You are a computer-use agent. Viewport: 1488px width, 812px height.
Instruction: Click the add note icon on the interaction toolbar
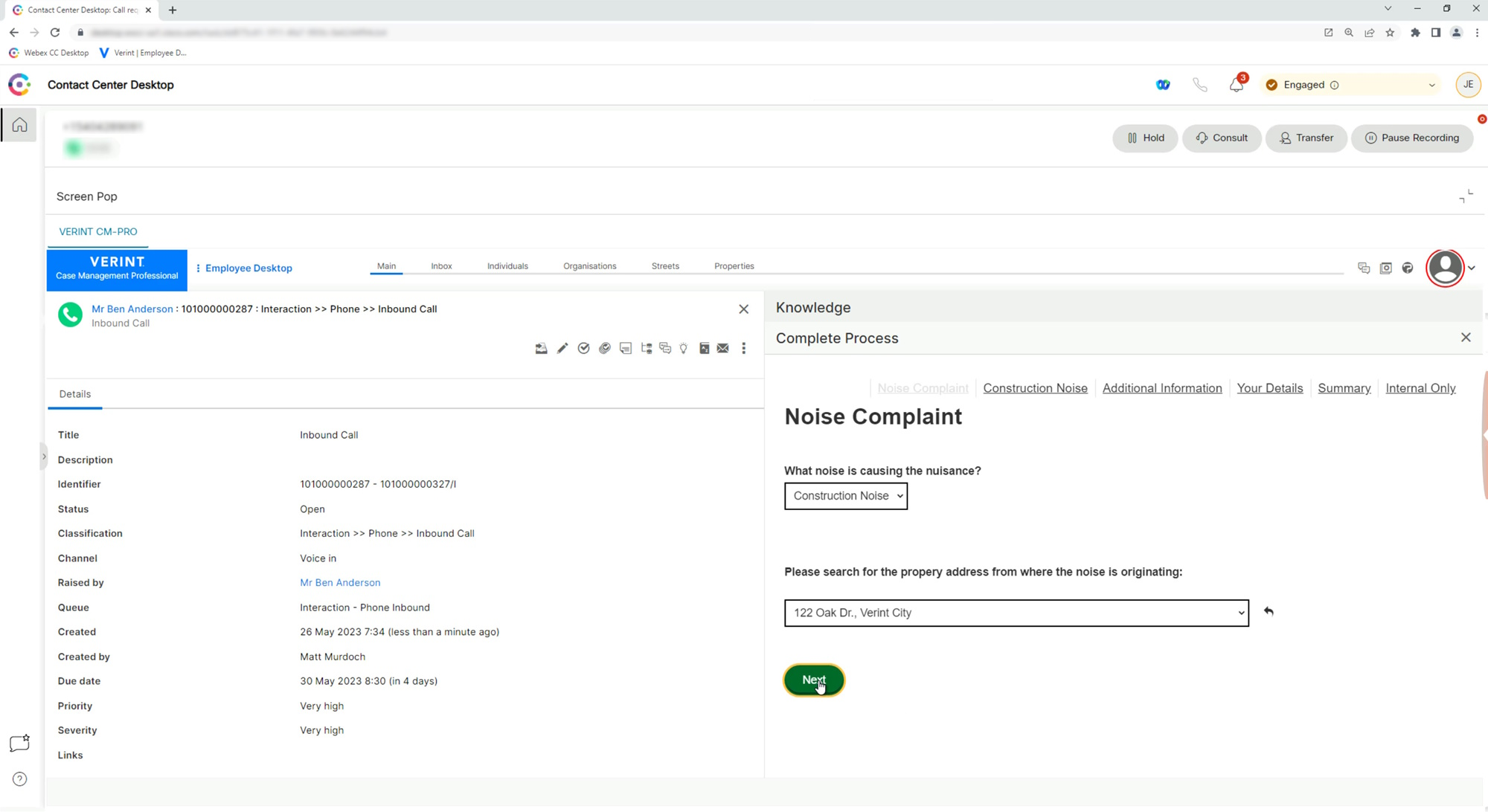(625, 347)
